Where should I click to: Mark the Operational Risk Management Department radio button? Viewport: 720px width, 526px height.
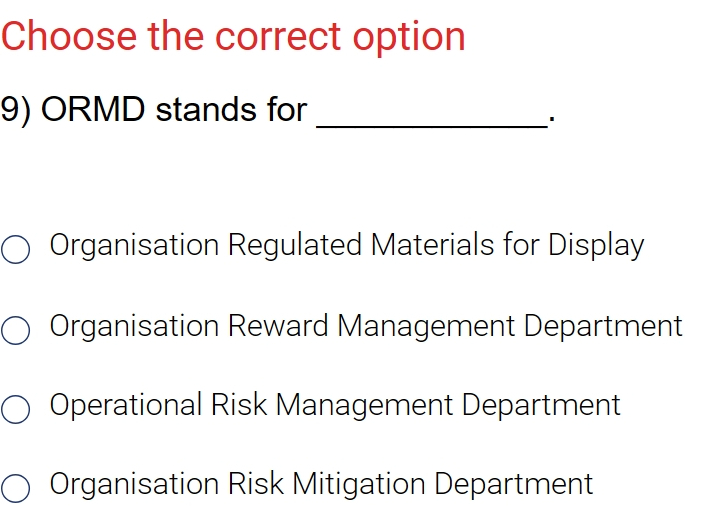(x=16, y=409)
